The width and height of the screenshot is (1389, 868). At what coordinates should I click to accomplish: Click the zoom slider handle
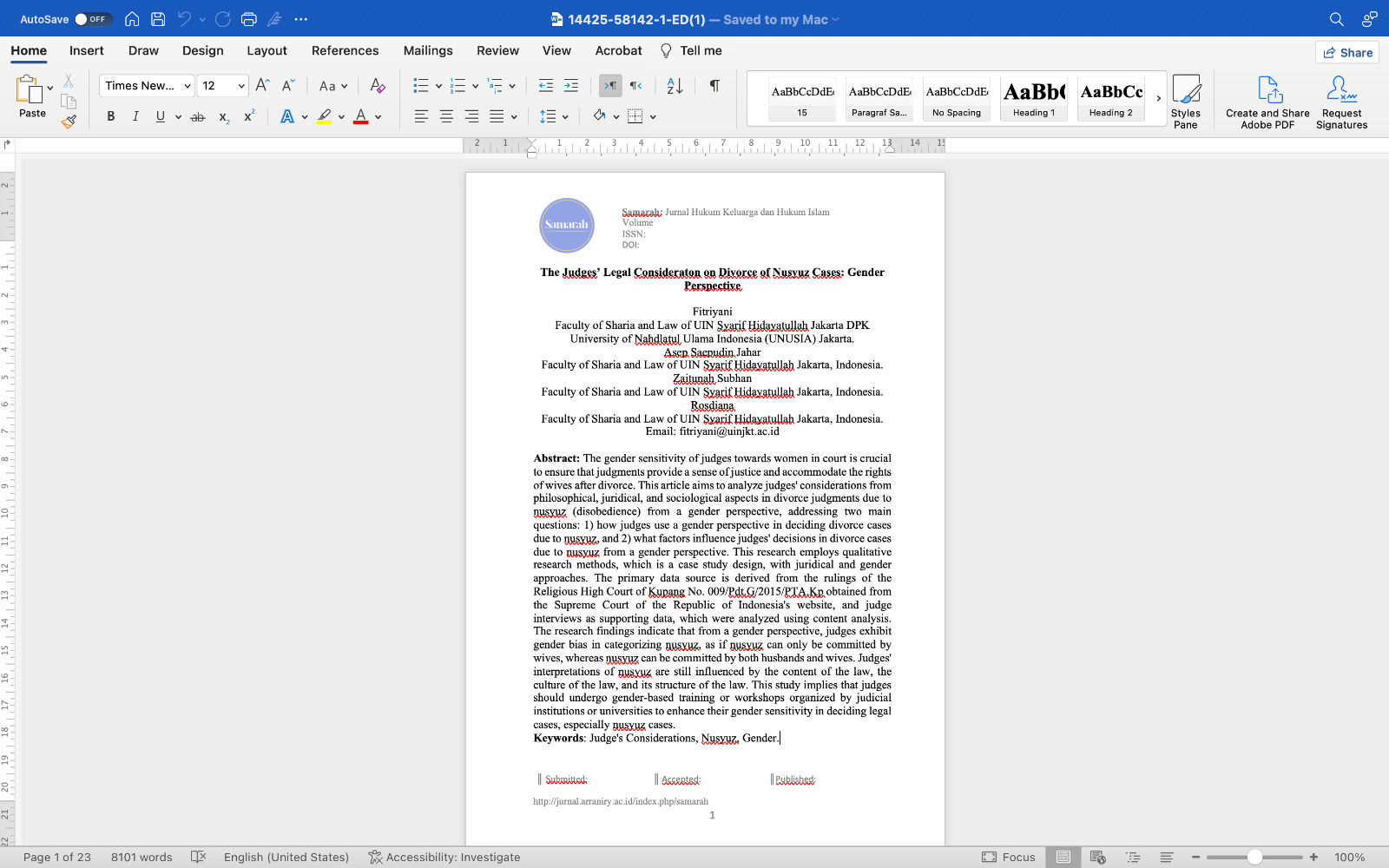pyautogui.click(x=1254, y=857)
